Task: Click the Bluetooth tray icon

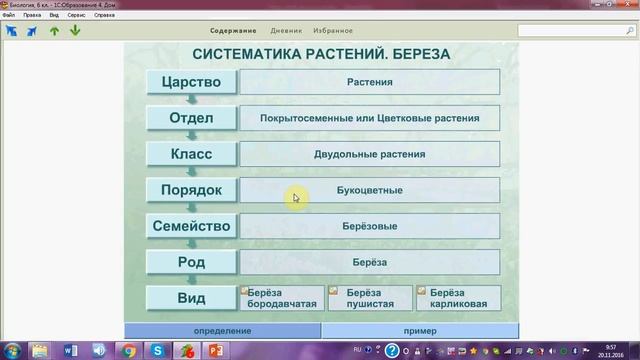Action: coord(575,351)
